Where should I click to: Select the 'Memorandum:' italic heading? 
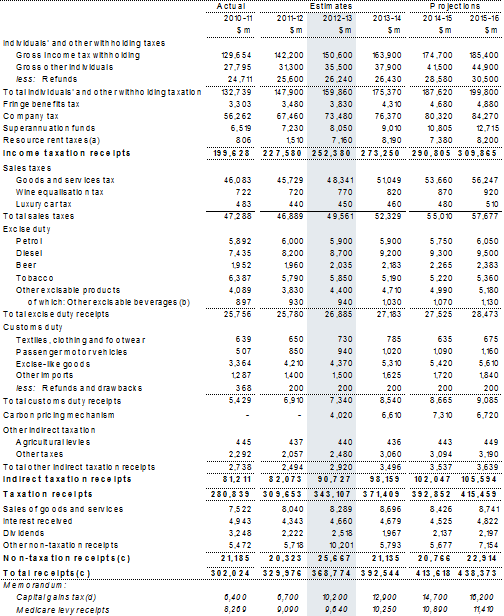33,585
